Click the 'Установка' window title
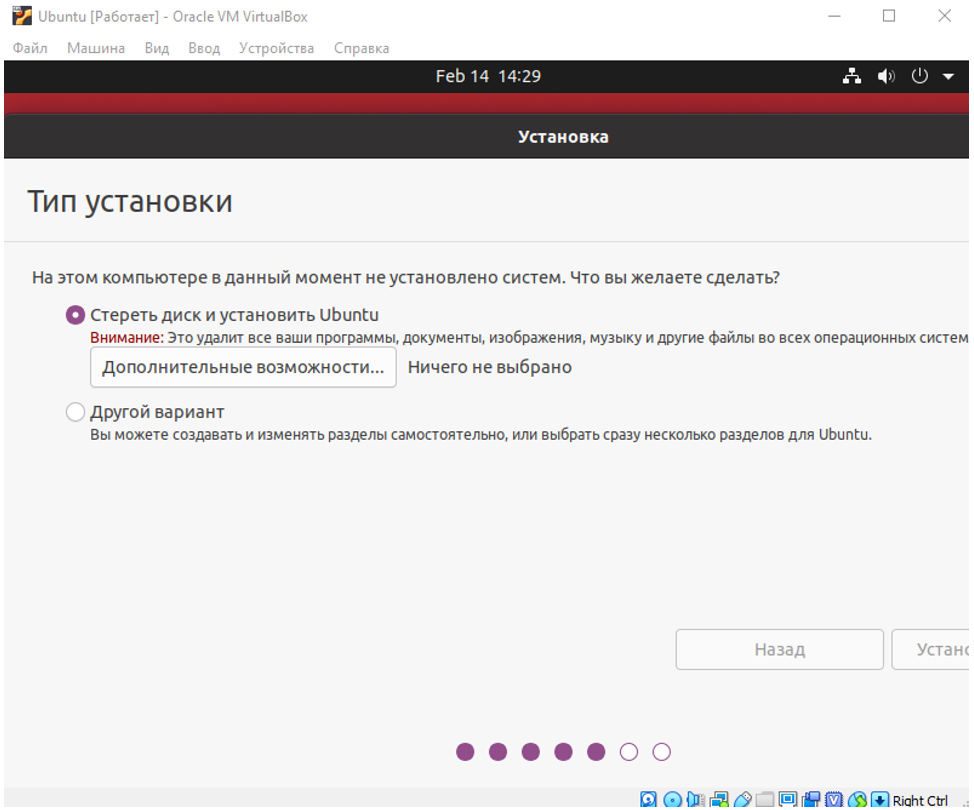This screenshot has width=974, height=810. (563, 137)
